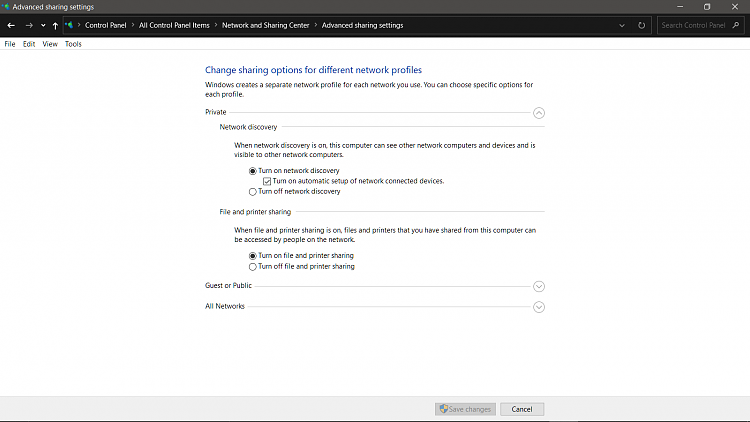
Task: Refresh the Advanced sharing settings page
Action: click(x=641, y=25)
